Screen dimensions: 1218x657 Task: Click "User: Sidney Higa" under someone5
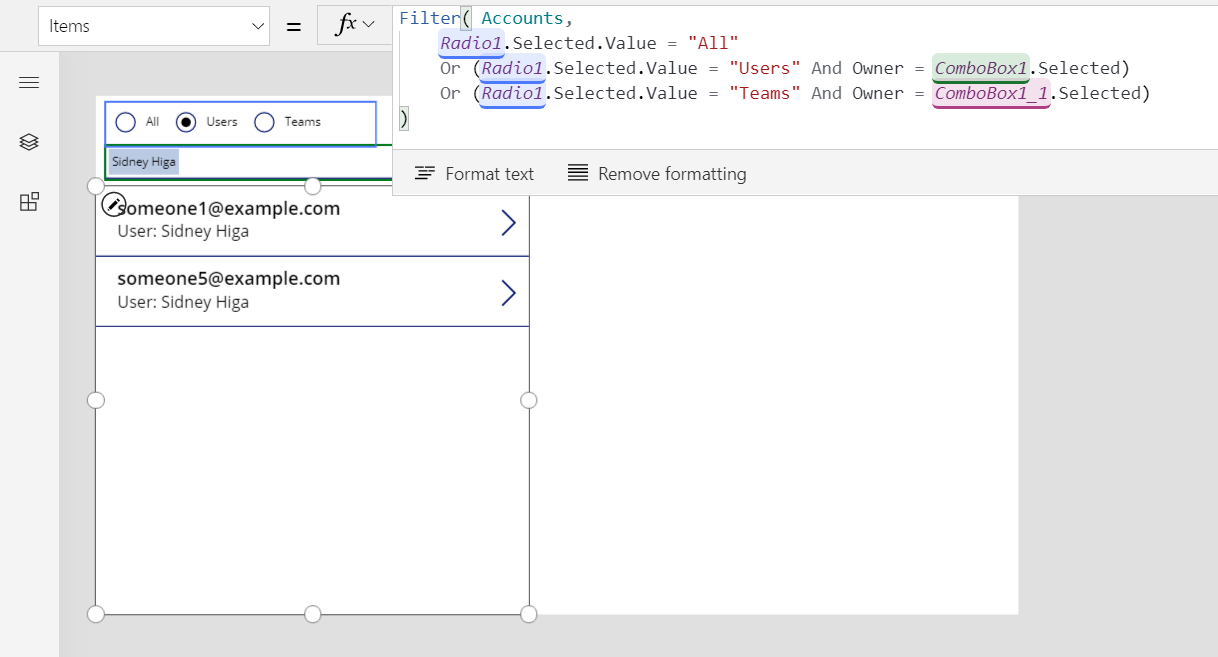point(183,302)
